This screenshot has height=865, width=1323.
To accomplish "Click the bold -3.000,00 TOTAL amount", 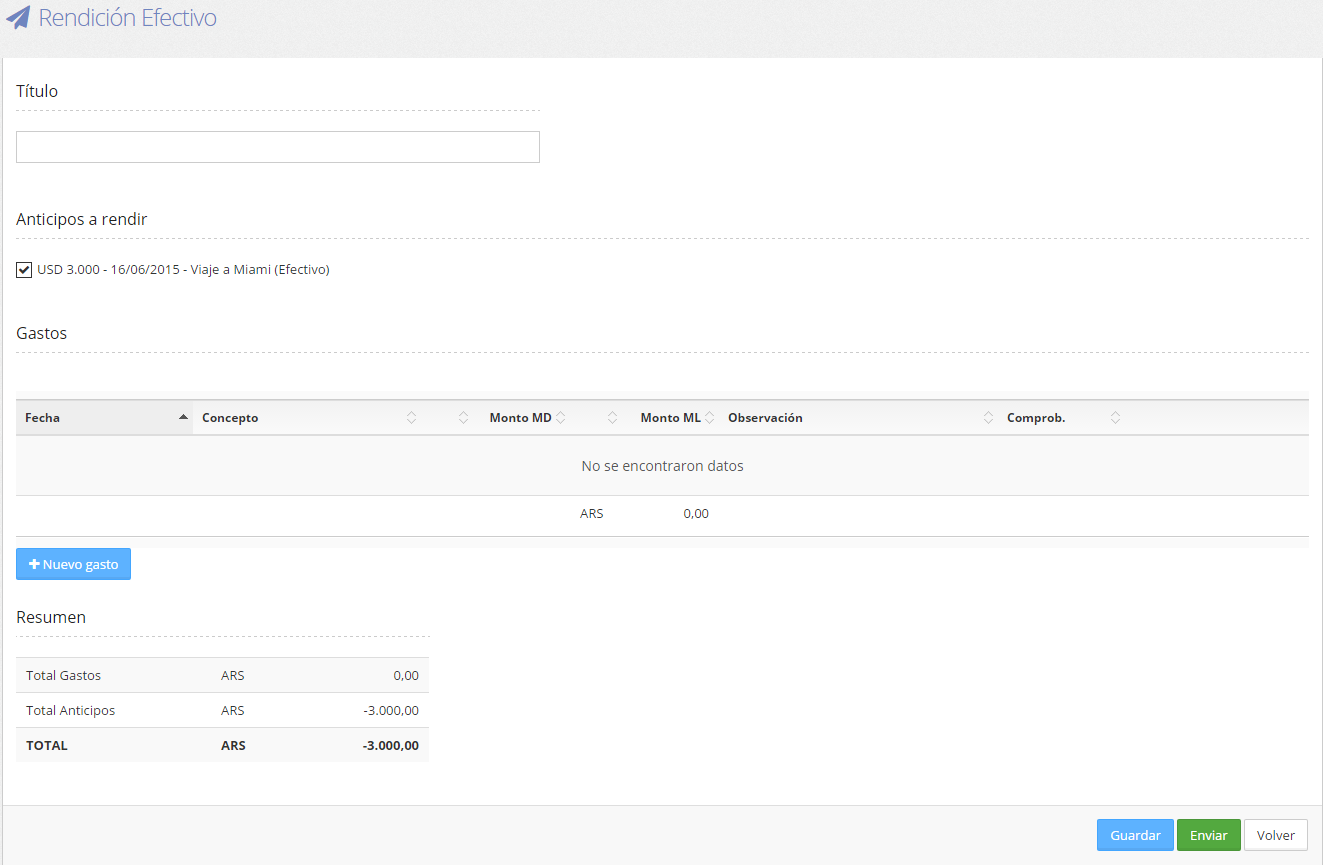I will coord(390,745).
